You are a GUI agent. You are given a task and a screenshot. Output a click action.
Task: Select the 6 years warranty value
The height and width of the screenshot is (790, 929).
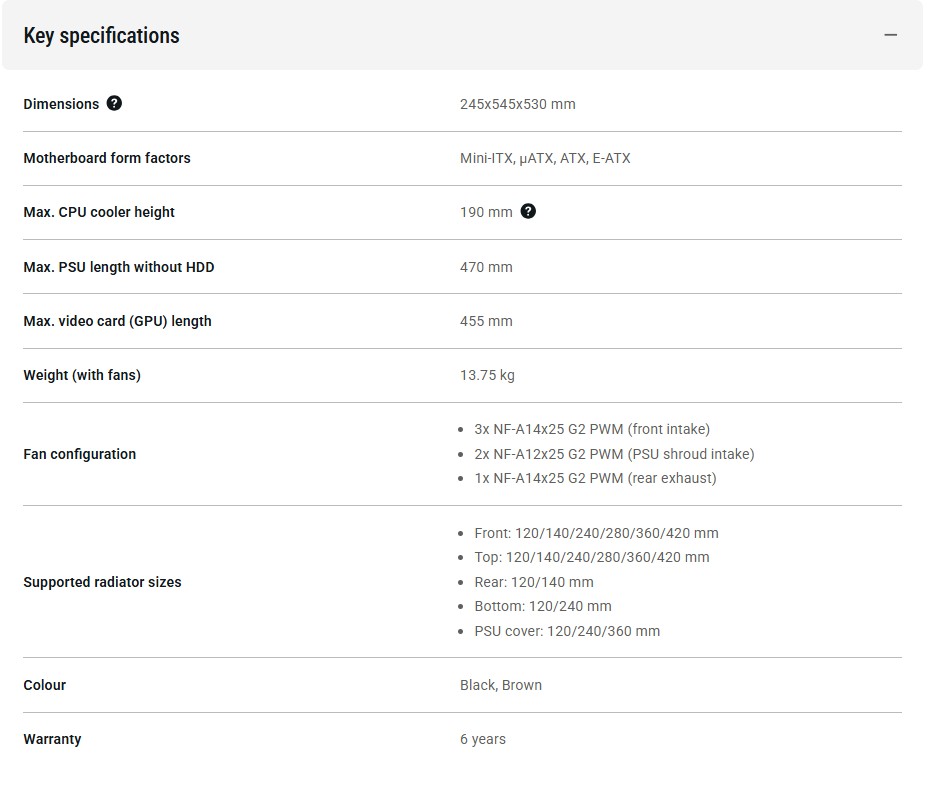[483, 739]
